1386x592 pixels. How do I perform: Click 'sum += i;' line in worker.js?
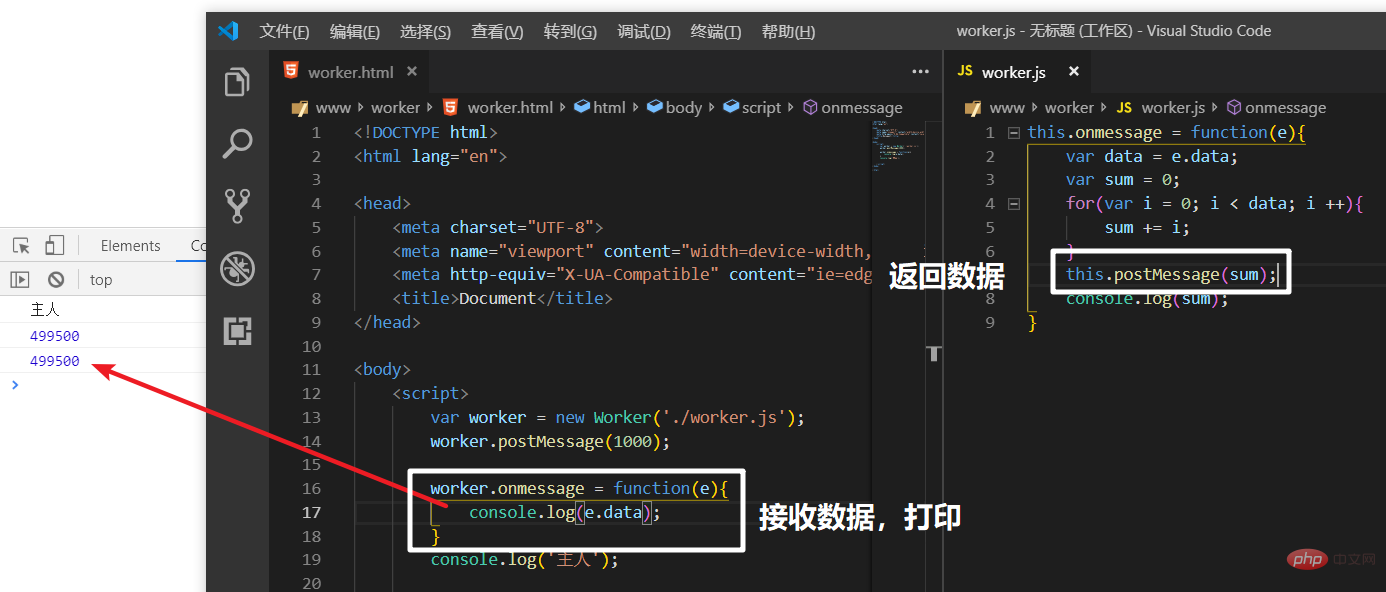coord(1147,228)
